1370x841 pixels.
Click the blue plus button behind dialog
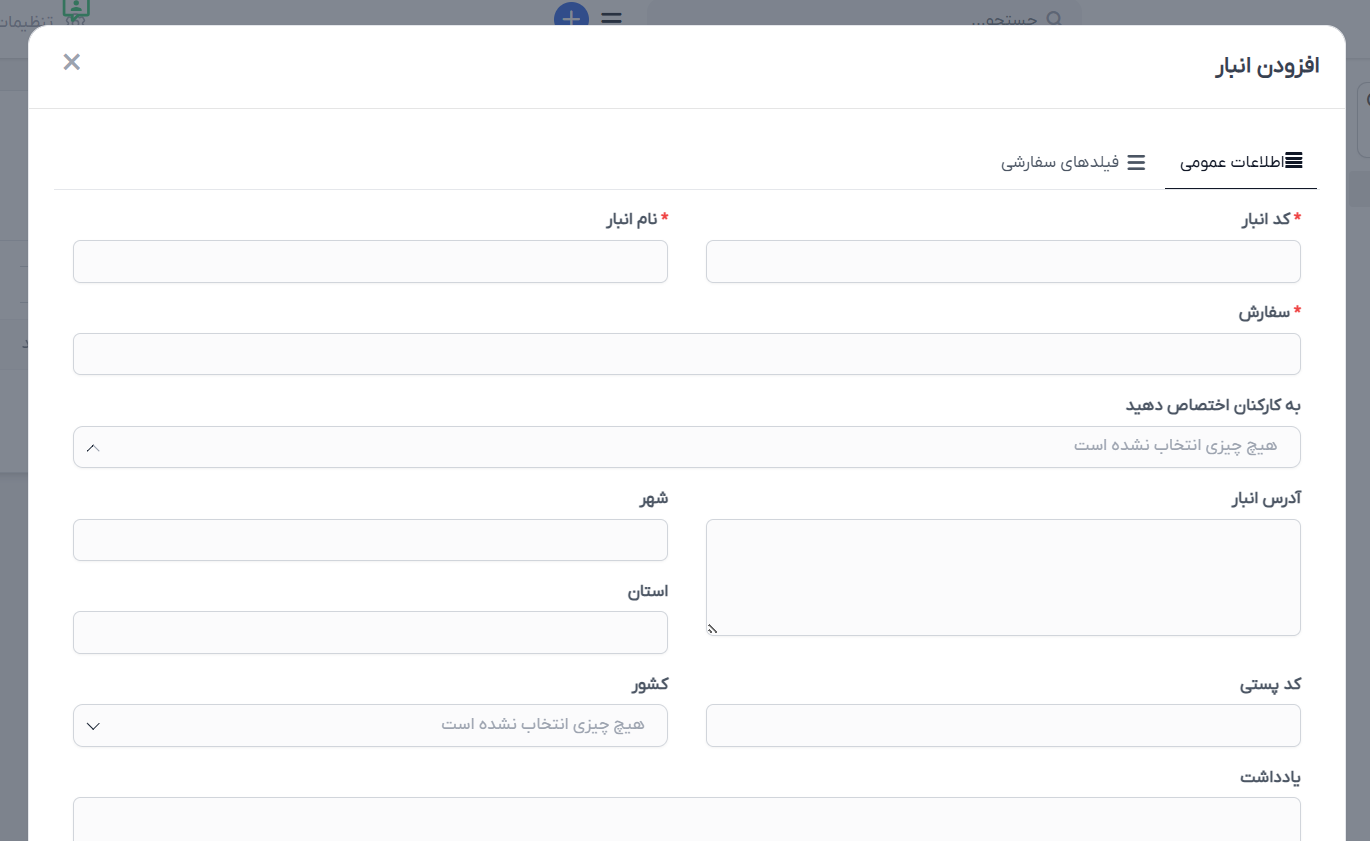(x=571, y=14)
